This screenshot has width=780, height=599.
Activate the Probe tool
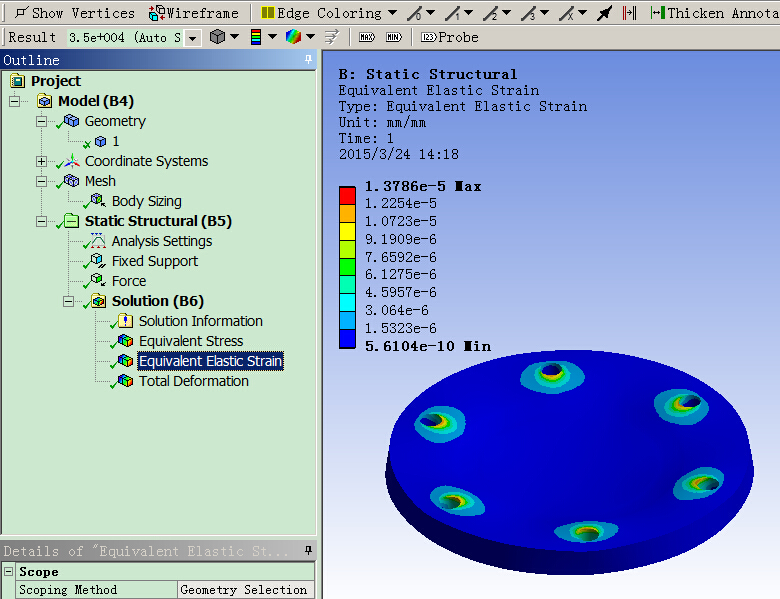[x=450, y=37]
